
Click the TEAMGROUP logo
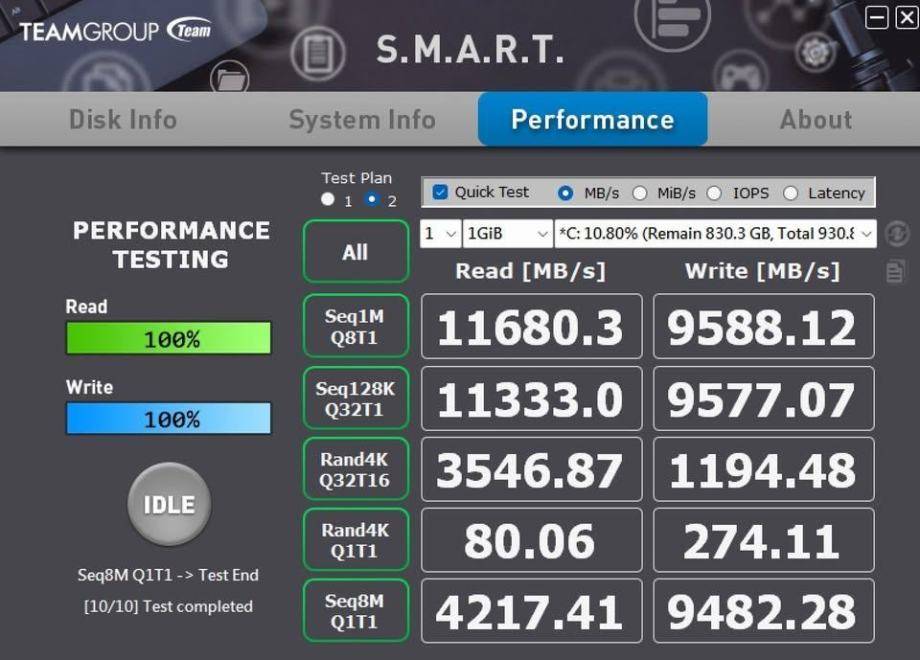[x=115, y=31]
